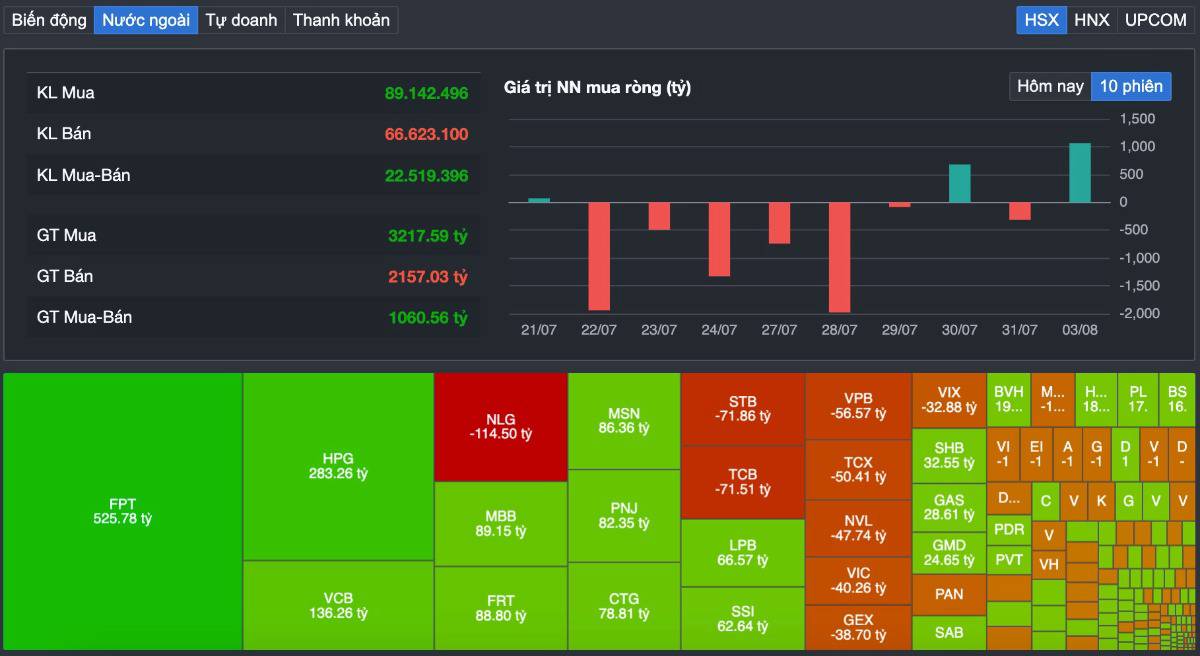This screenshot has height=656, width=1200.
Task: Select the Nước ngoài tab
Action: click(146, 20)
